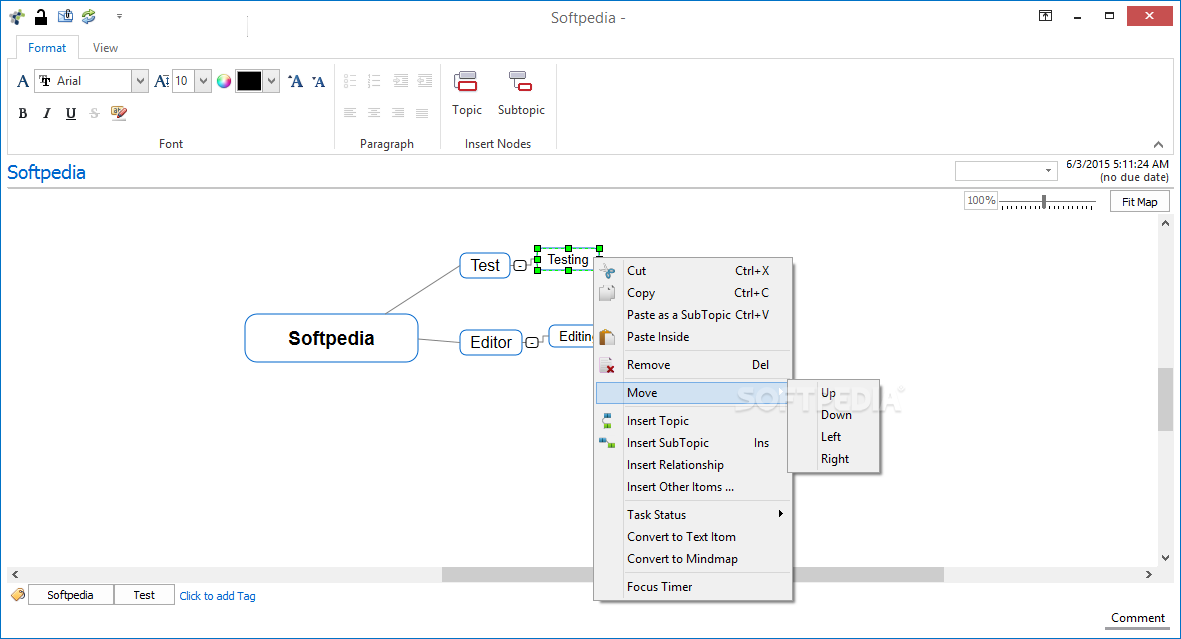
Task: Insert a new Subtopic node from ribbon
Action: tap(521, 93)
